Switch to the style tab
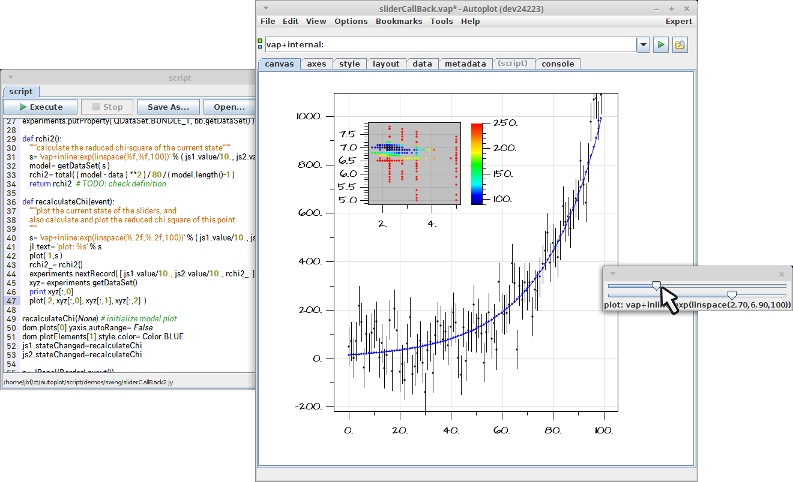793x482 pixels. coord(349,64)
